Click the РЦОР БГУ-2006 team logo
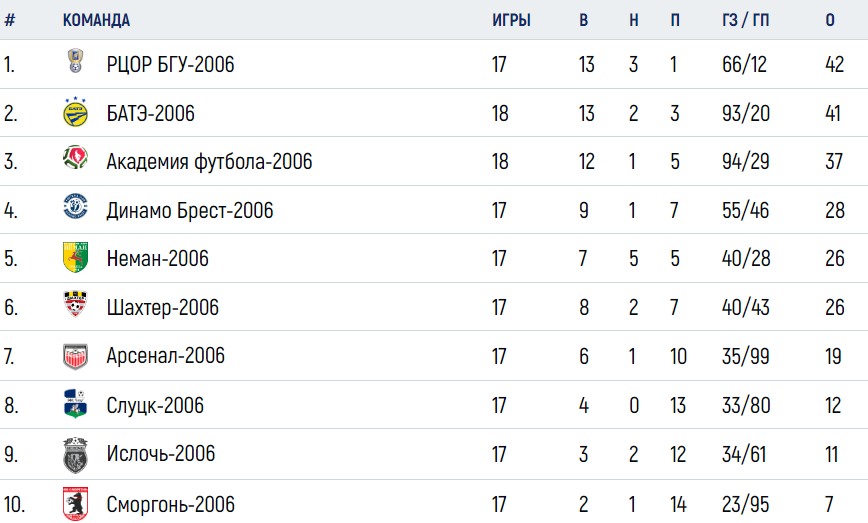This screenshot has width=868, height=523. [75, 61]
